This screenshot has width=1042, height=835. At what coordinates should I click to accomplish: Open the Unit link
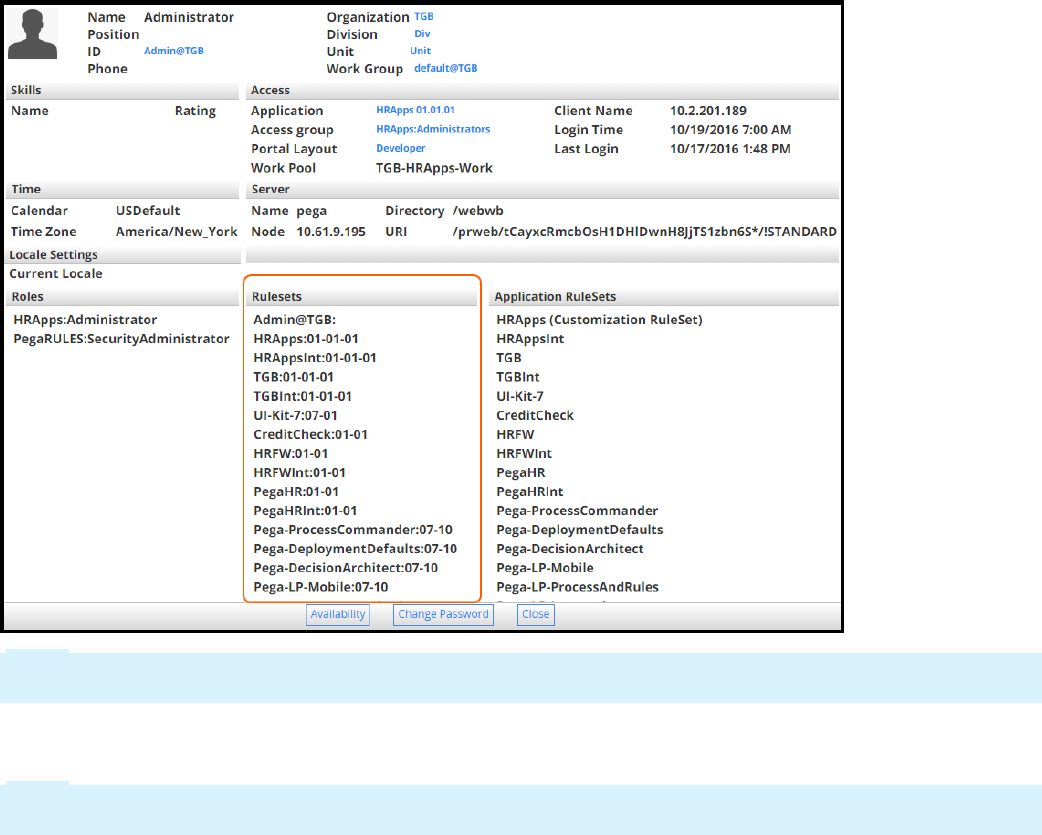click(x=421, y=51)
